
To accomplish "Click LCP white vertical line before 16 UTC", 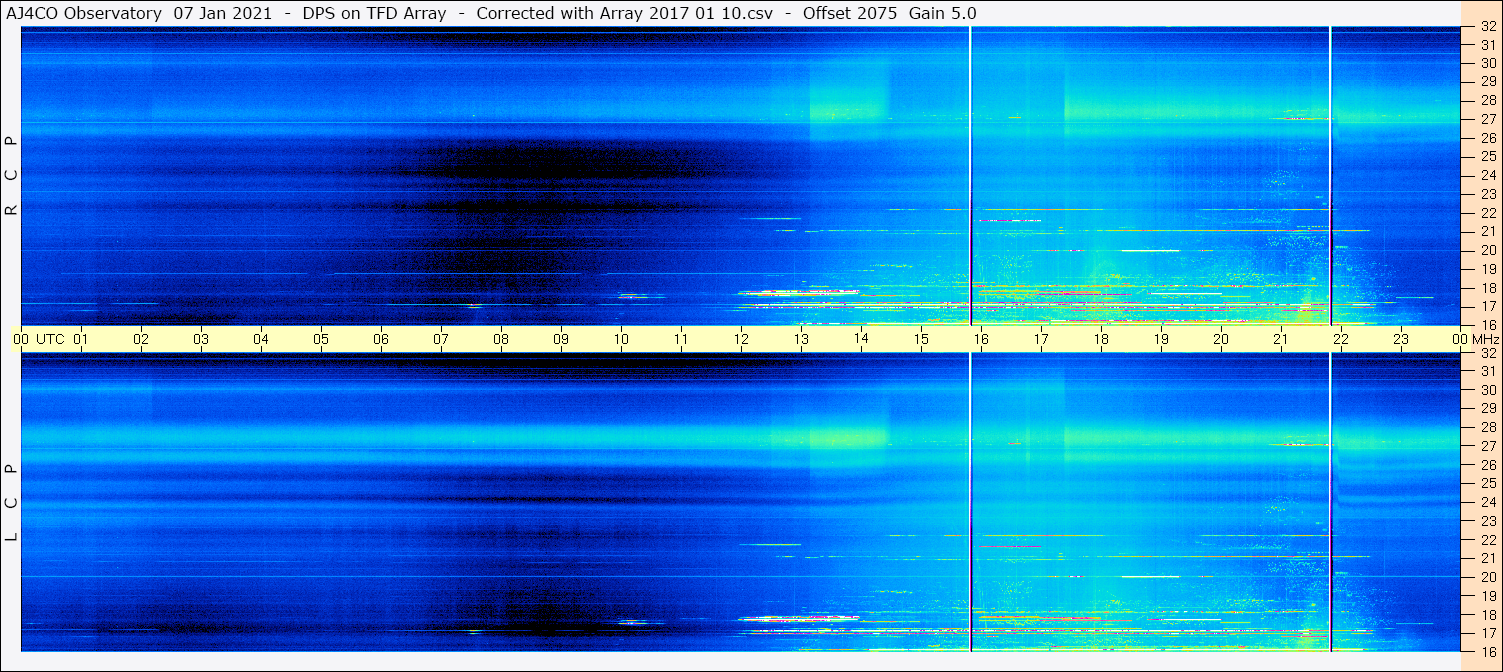I will [971, 502].
